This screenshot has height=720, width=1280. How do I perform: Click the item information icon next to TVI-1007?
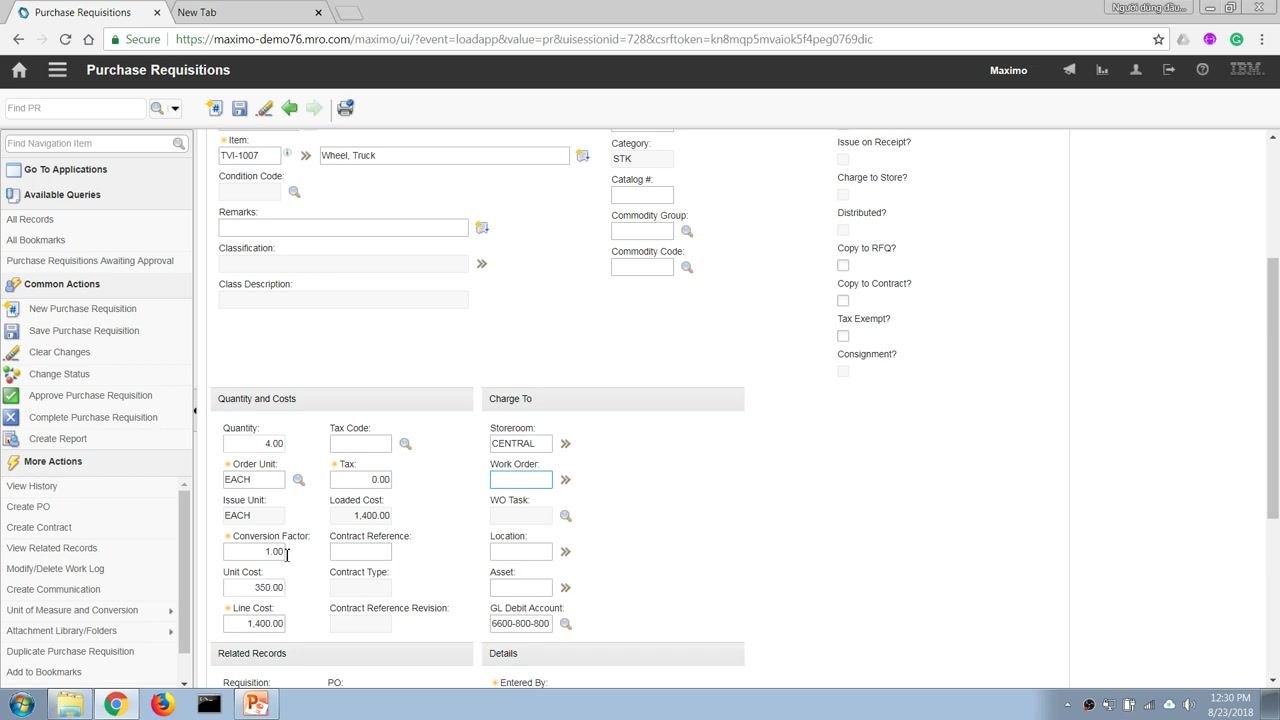[x=287, y=153]
